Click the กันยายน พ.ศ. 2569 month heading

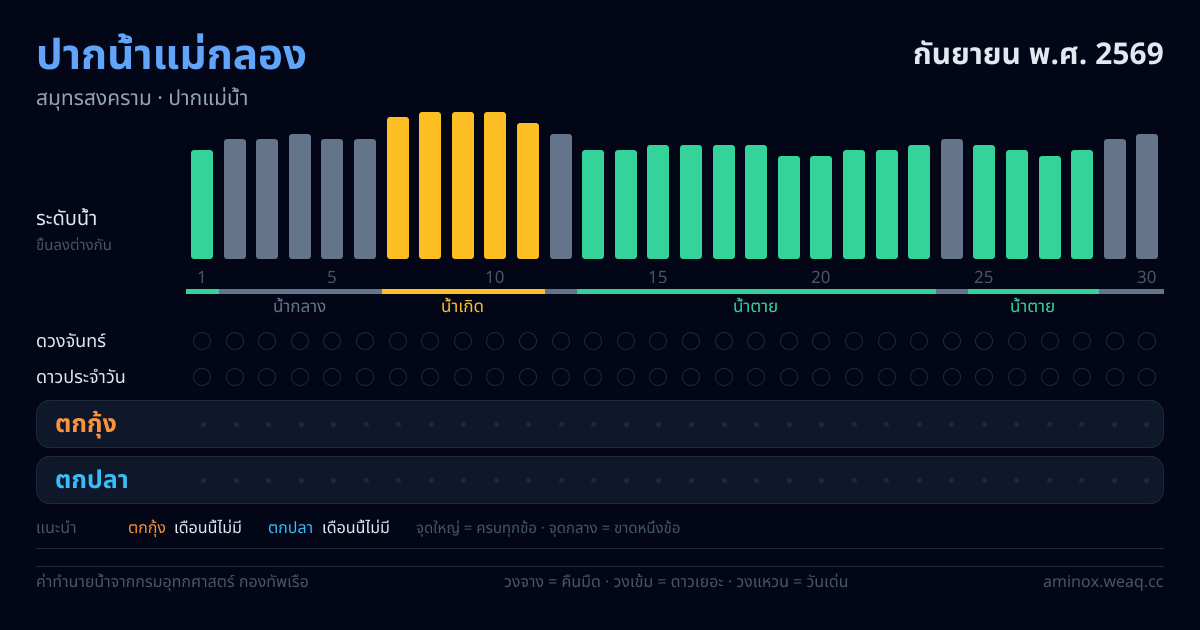coord(1038,53)
